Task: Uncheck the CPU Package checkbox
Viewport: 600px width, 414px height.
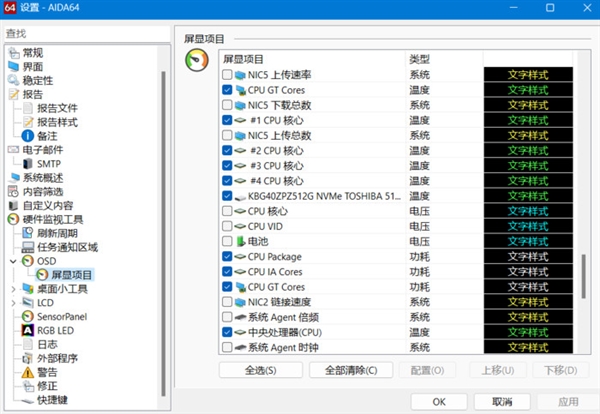Action: tap(227, 256)
